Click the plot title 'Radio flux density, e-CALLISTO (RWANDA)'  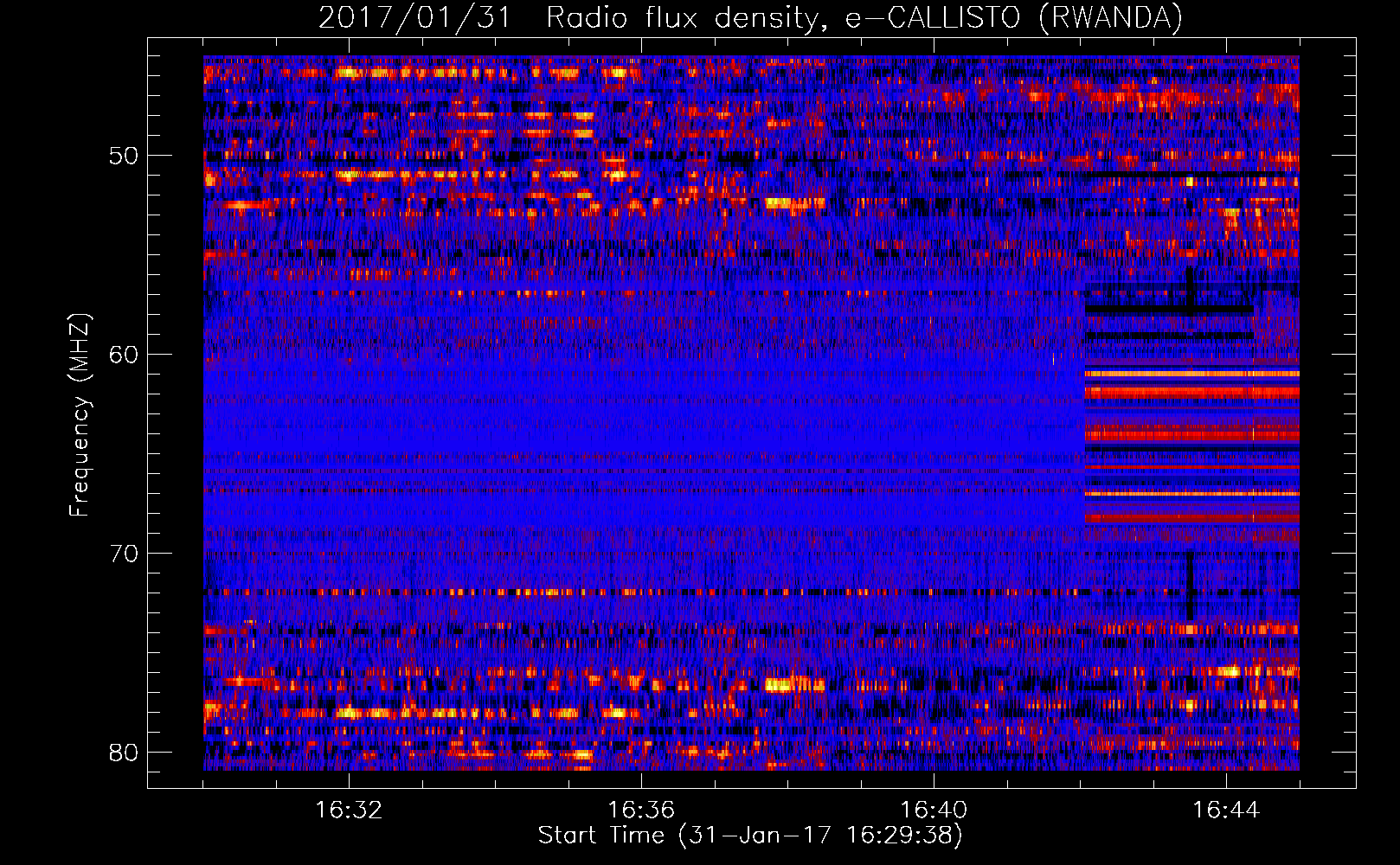(x=864, y=17)
